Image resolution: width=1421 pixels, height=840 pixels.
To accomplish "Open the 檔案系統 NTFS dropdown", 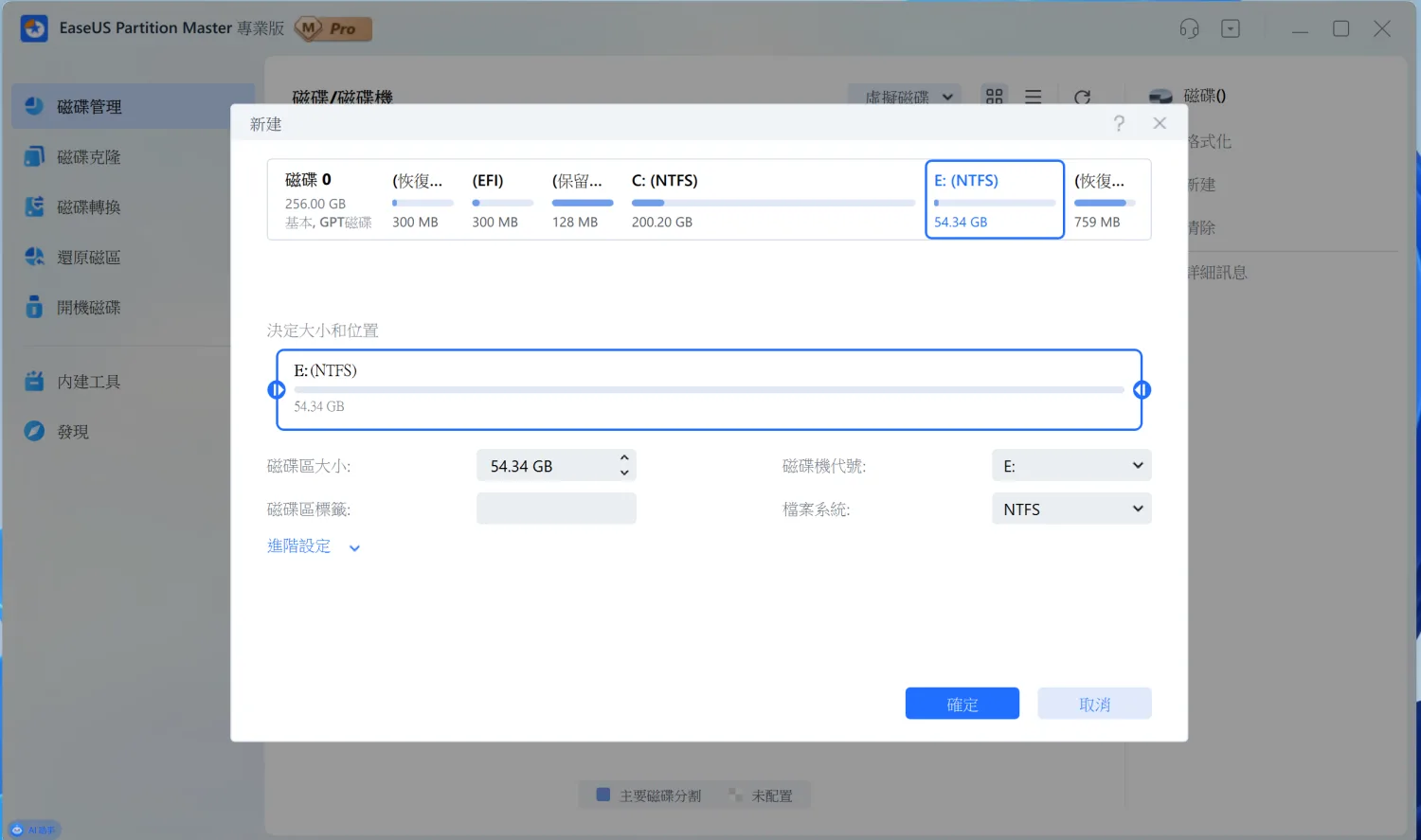I will [x=1070, y=509].
